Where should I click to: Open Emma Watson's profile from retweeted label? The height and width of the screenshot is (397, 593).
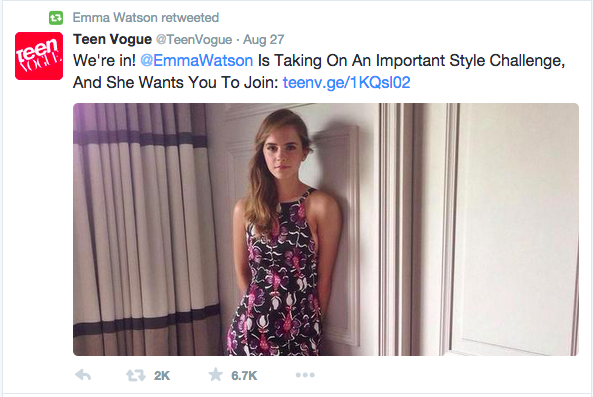(x=115, y=17)
